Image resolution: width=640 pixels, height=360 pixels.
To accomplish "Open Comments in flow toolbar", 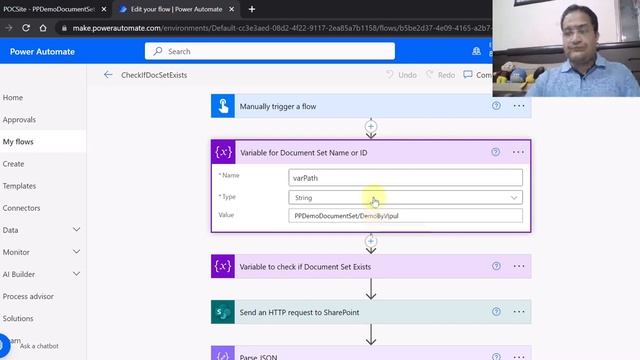I will (x=478, y=75).
